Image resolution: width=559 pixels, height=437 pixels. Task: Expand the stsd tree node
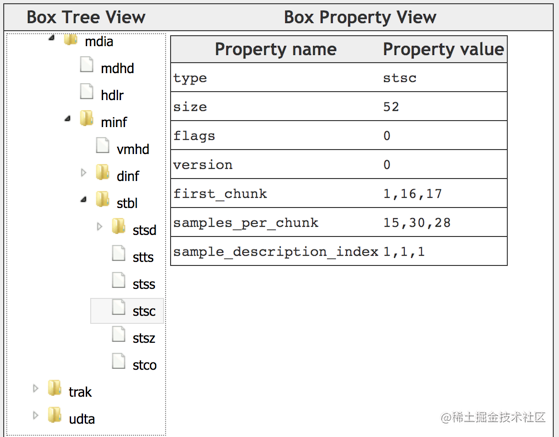99,226
